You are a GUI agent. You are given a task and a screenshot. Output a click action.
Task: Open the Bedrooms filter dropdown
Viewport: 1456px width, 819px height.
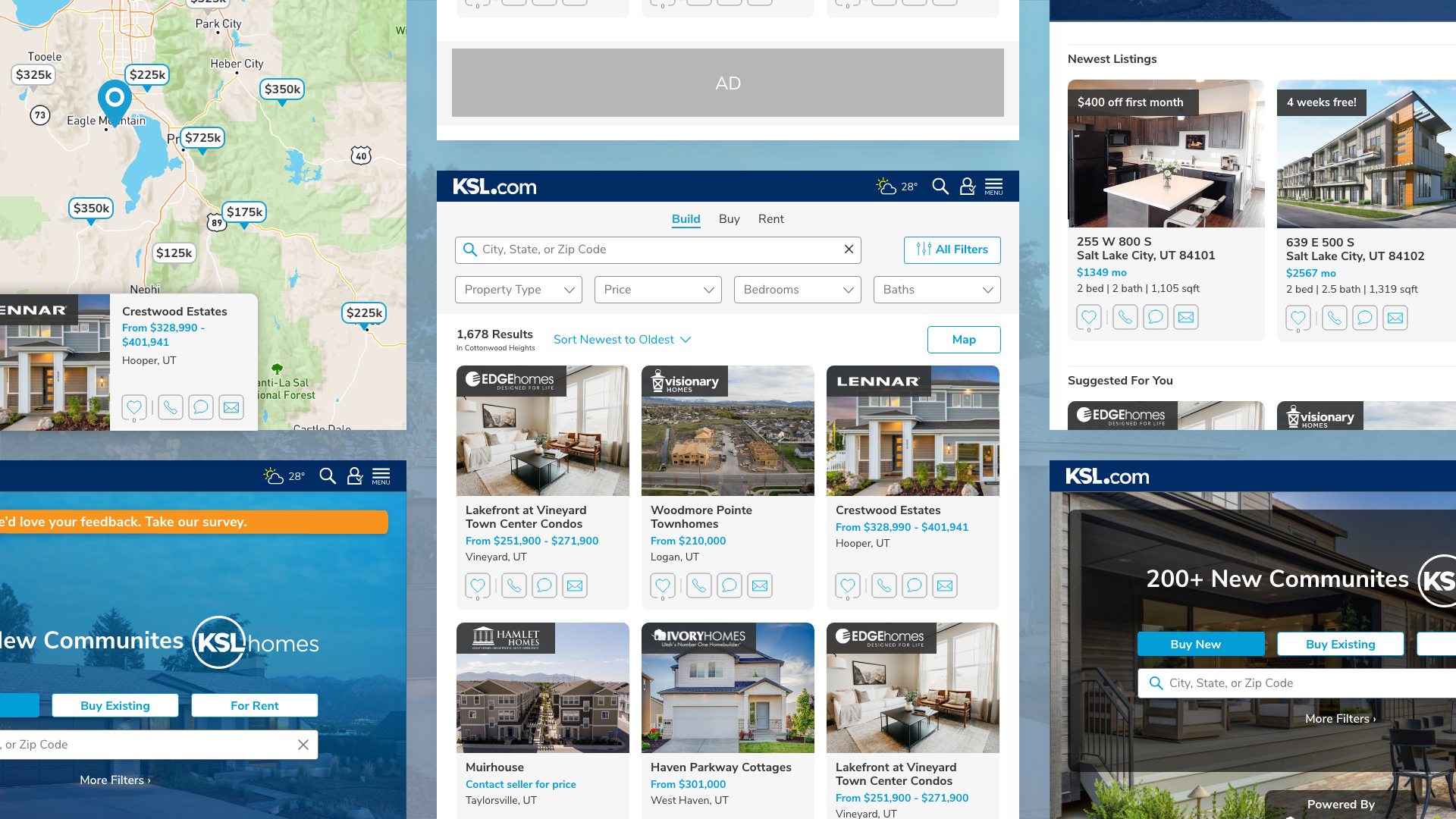click(798, 290)
